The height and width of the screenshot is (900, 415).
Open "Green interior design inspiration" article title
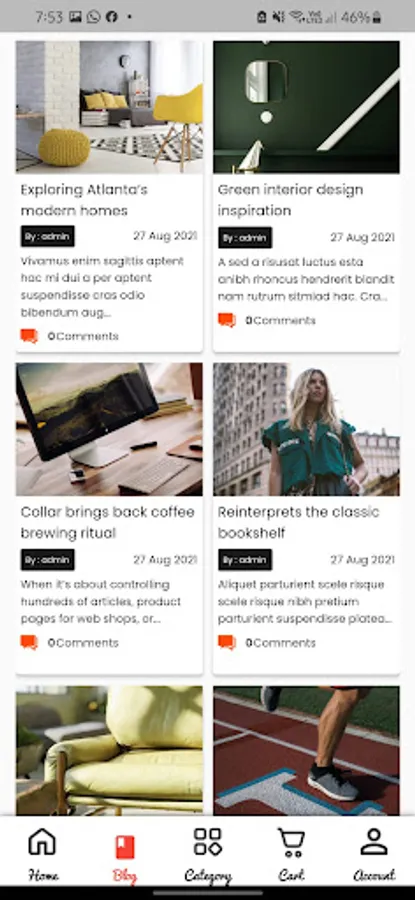pos(290,200)
